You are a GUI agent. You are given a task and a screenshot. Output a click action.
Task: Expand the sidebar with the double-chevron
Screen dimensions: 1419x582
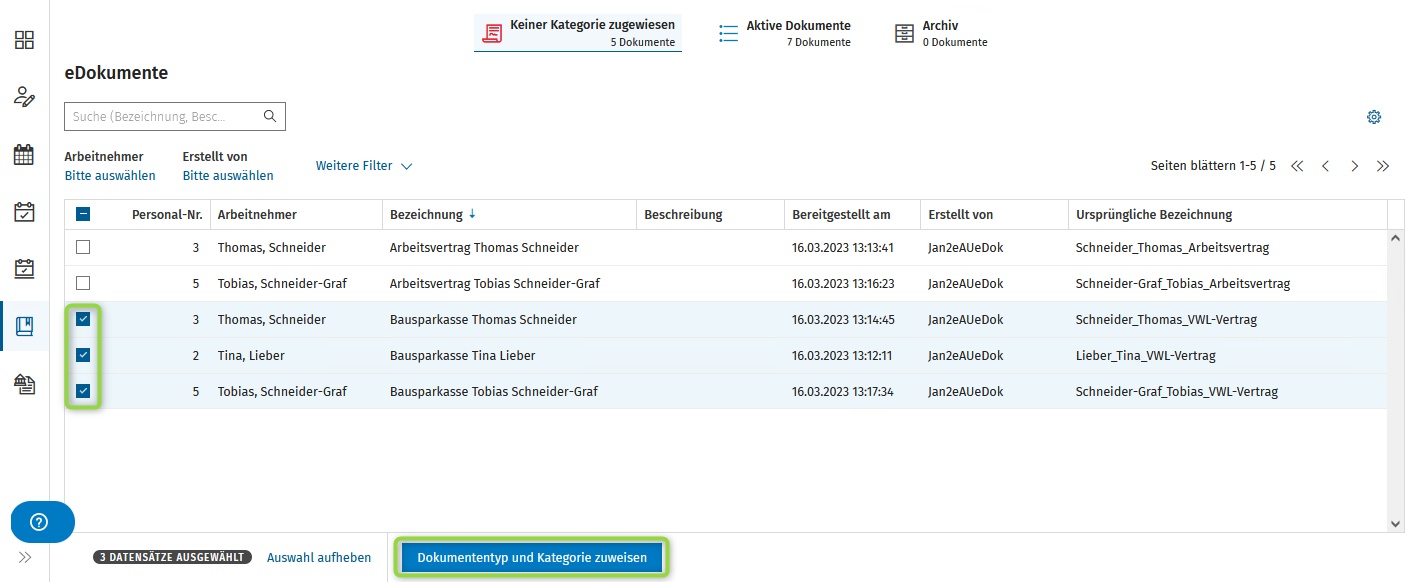tap(24, 557)
